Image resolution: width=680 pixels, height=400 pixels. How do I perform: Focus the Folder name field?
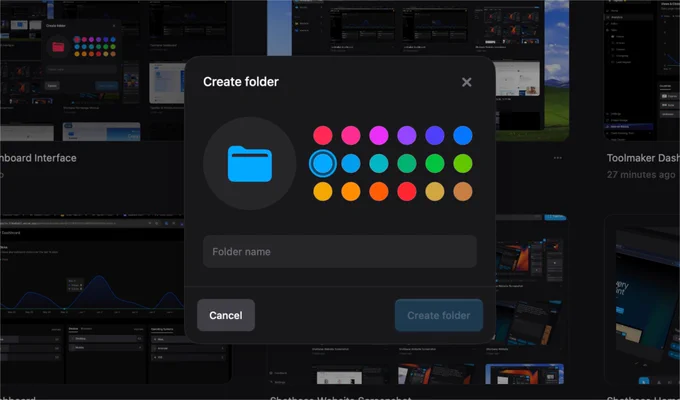340,252
